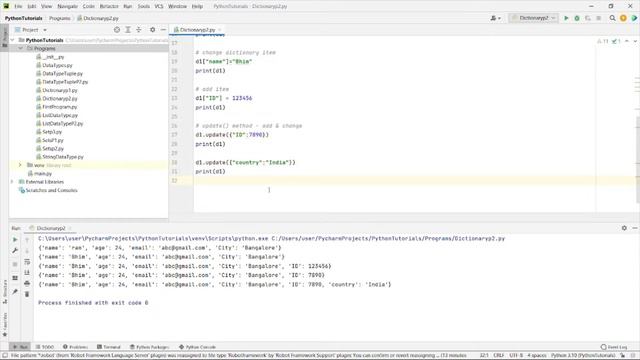The image size is (640, 360).
Task: Select the Dictionaryp2 tab in Run panel
Action: pos(51,228)
